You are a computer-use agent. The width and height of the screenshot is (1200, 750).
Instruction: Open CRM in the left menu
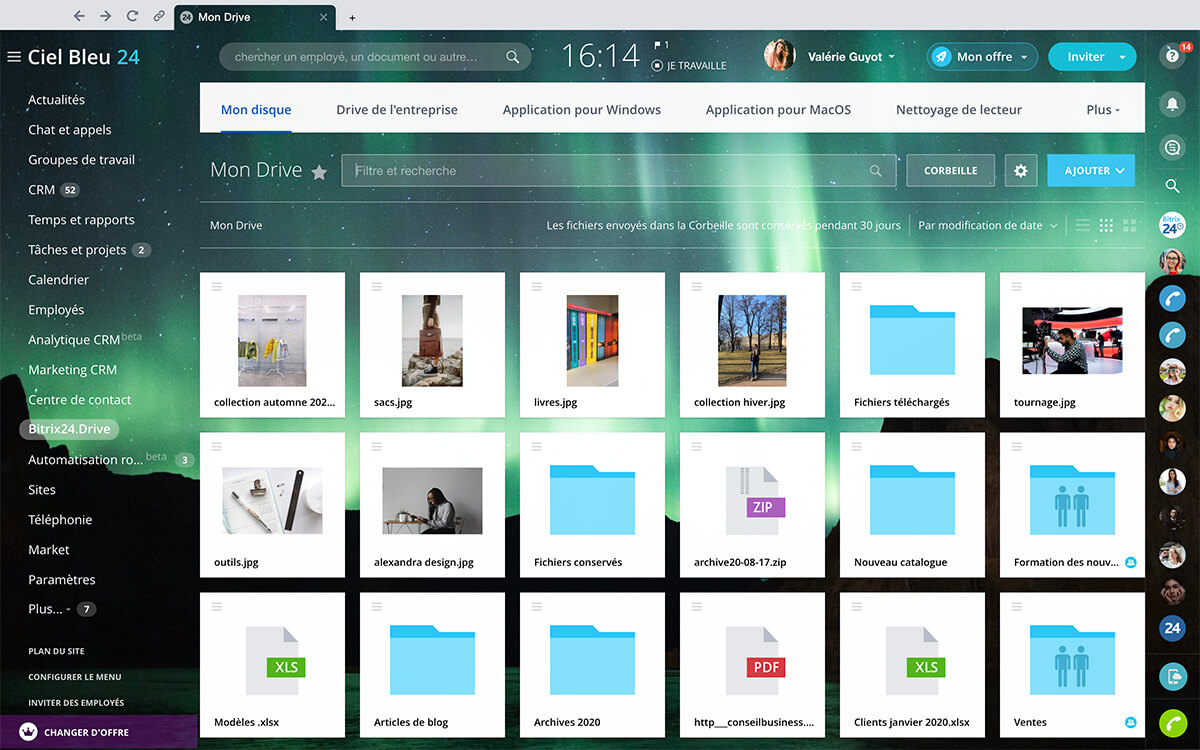(x=42, y=190)
